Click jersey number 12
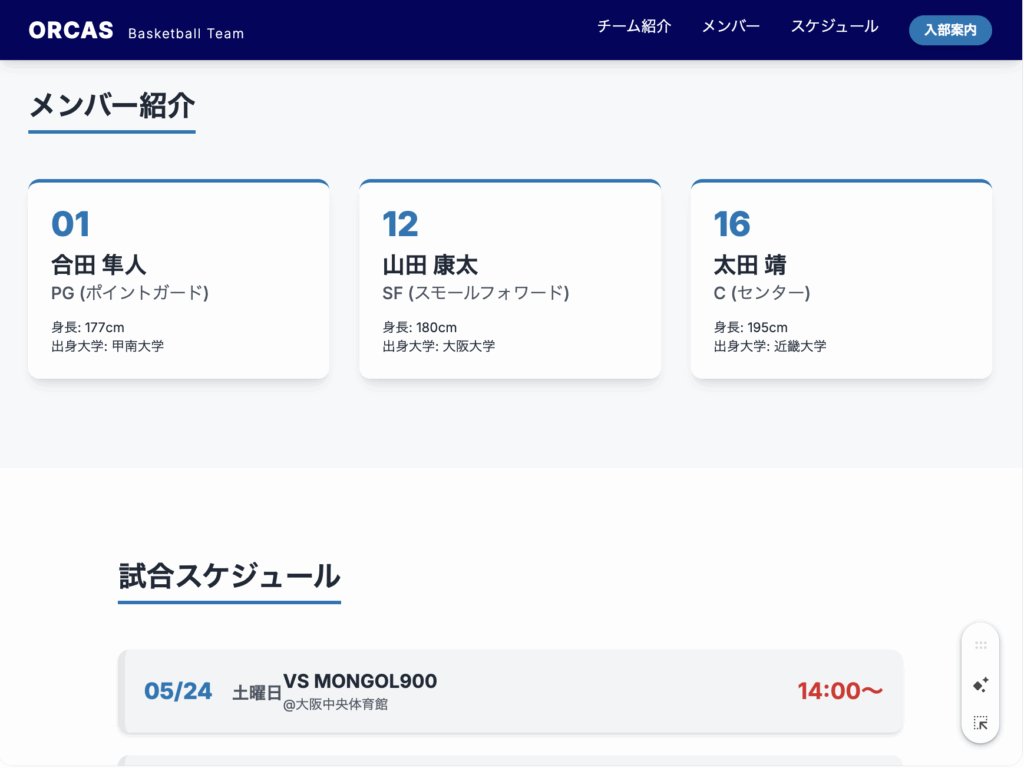1024x768 pixels. [x=401, y=224]
